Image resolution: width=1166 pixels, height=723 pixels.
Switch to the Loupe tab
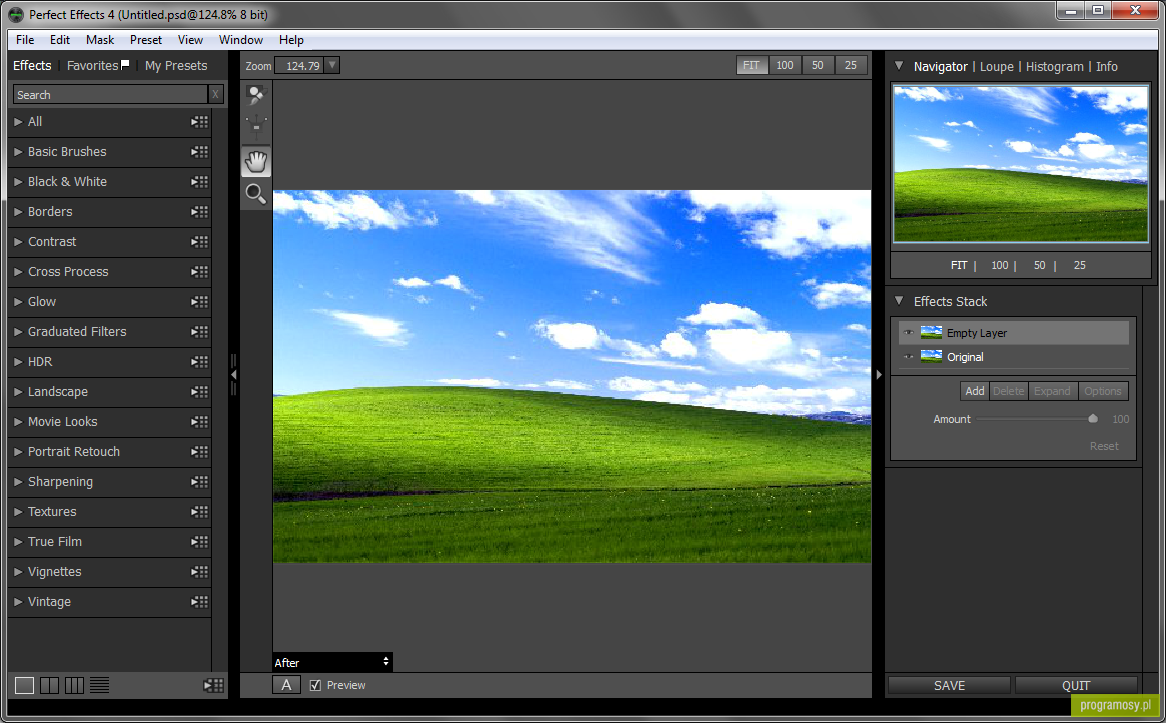(x=996, y=66)
